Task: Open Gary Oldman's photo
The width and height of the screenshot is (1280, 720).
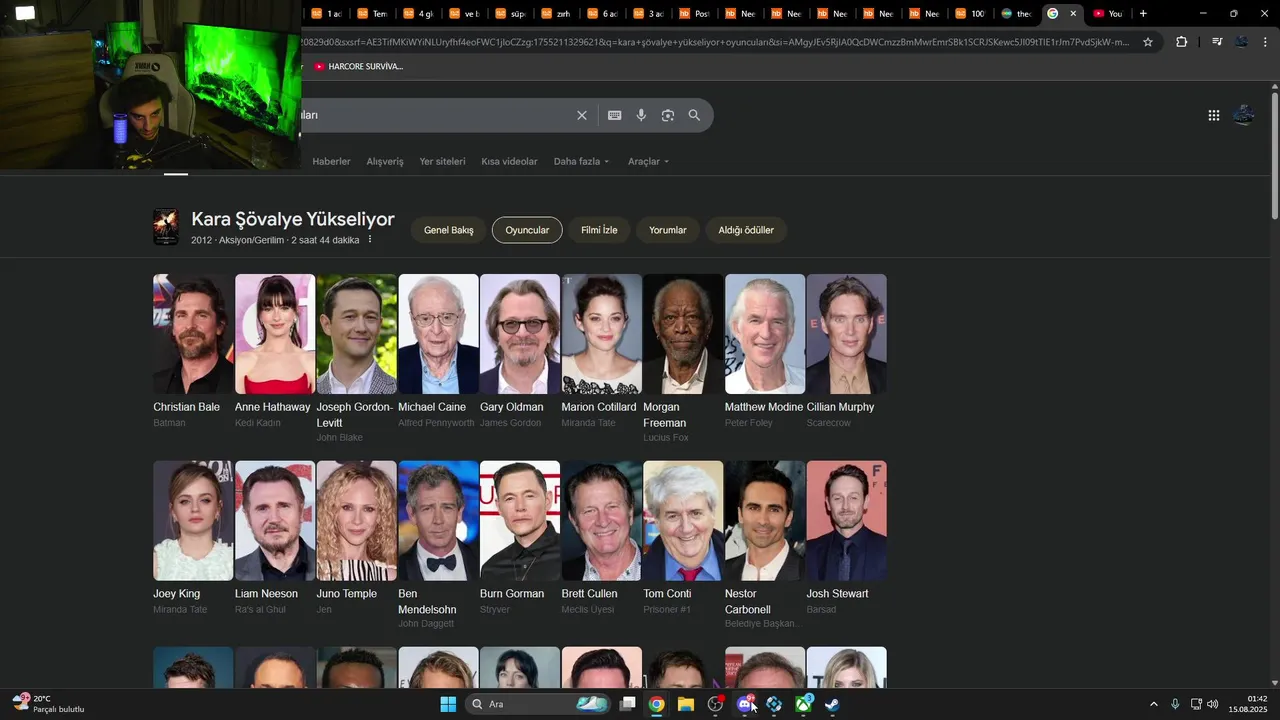Action: click(520, 334)
